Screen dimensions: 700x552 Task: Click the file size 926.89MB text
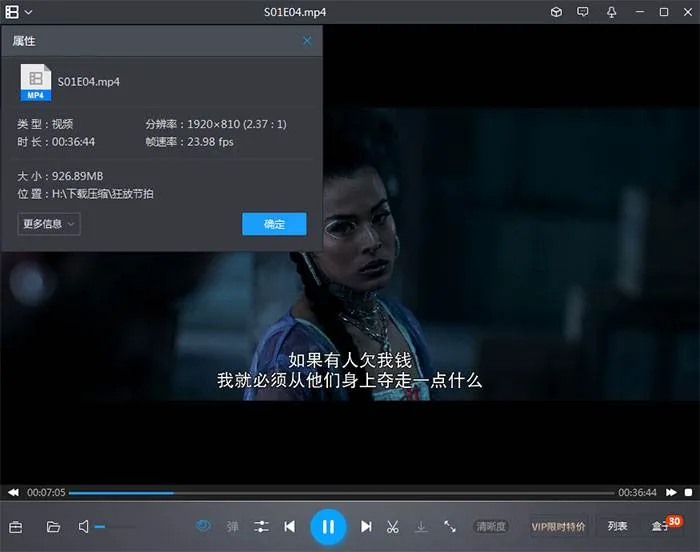[78, 176]
